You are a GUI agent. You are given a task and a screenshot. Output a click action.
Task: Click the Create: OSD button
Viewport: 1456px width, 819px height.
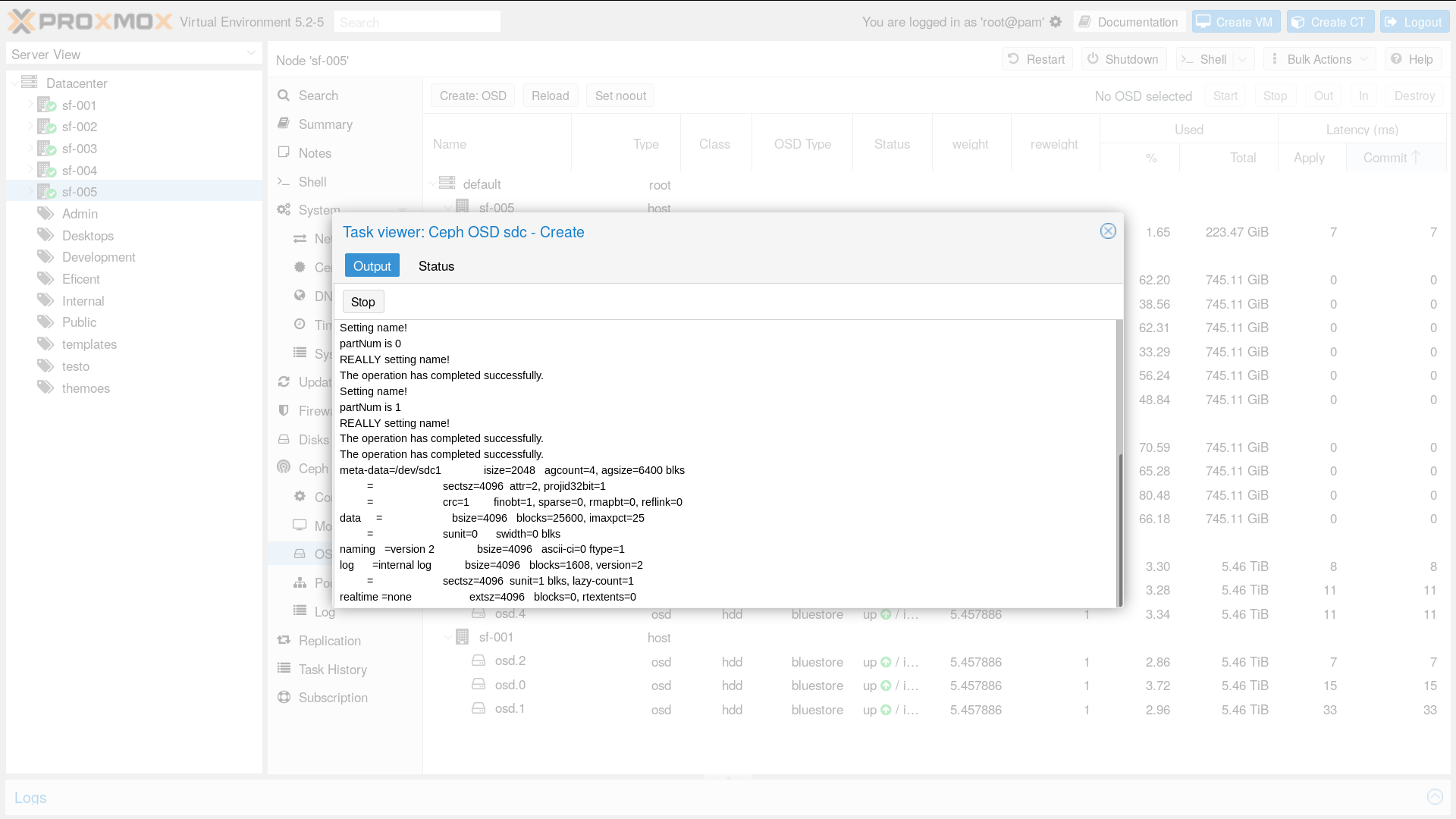tap(472, 96)
